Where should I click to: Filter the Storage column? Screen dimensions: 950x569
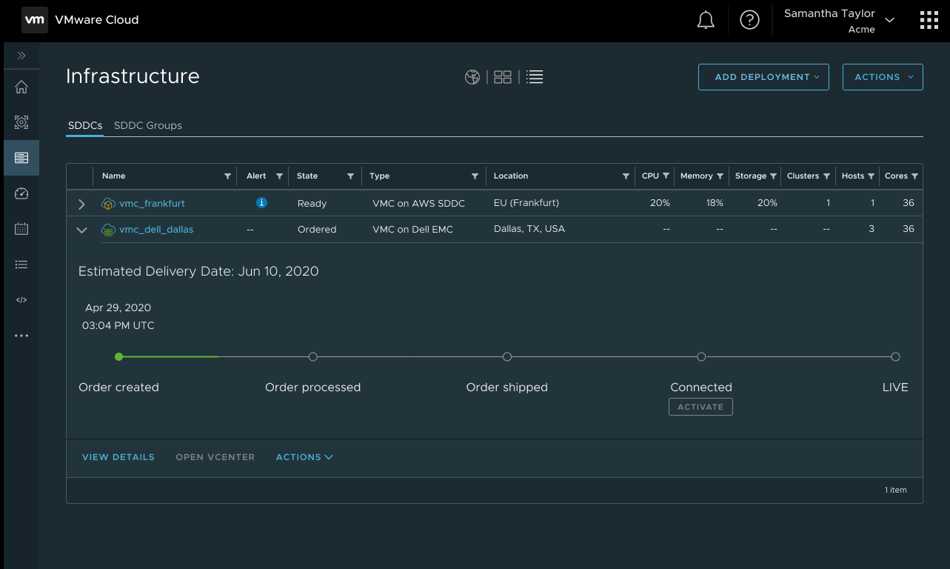point(773,176)
